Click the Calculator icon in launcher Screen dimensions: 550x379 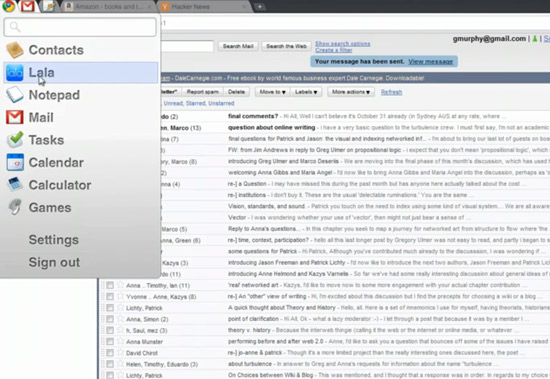[15, 185]
